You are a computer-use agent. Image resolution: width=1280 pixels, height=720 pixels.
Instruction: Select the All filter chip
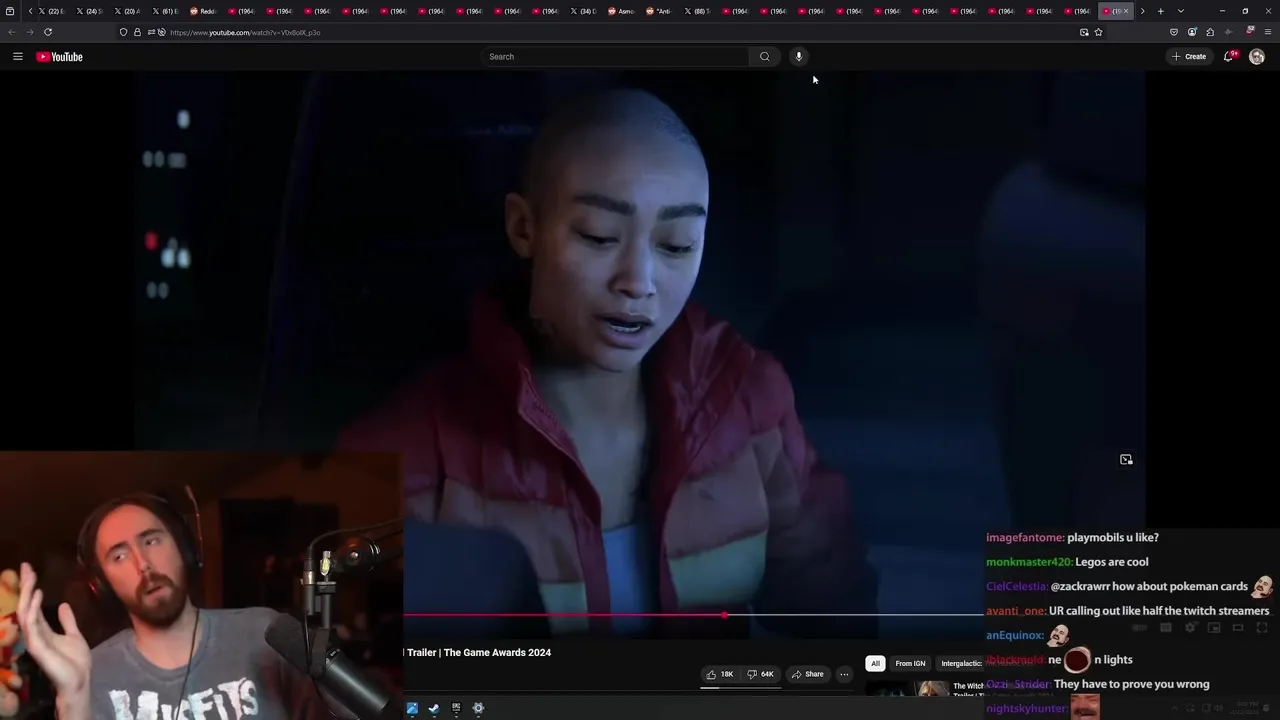pyautogui.click(x=875, y=663)
